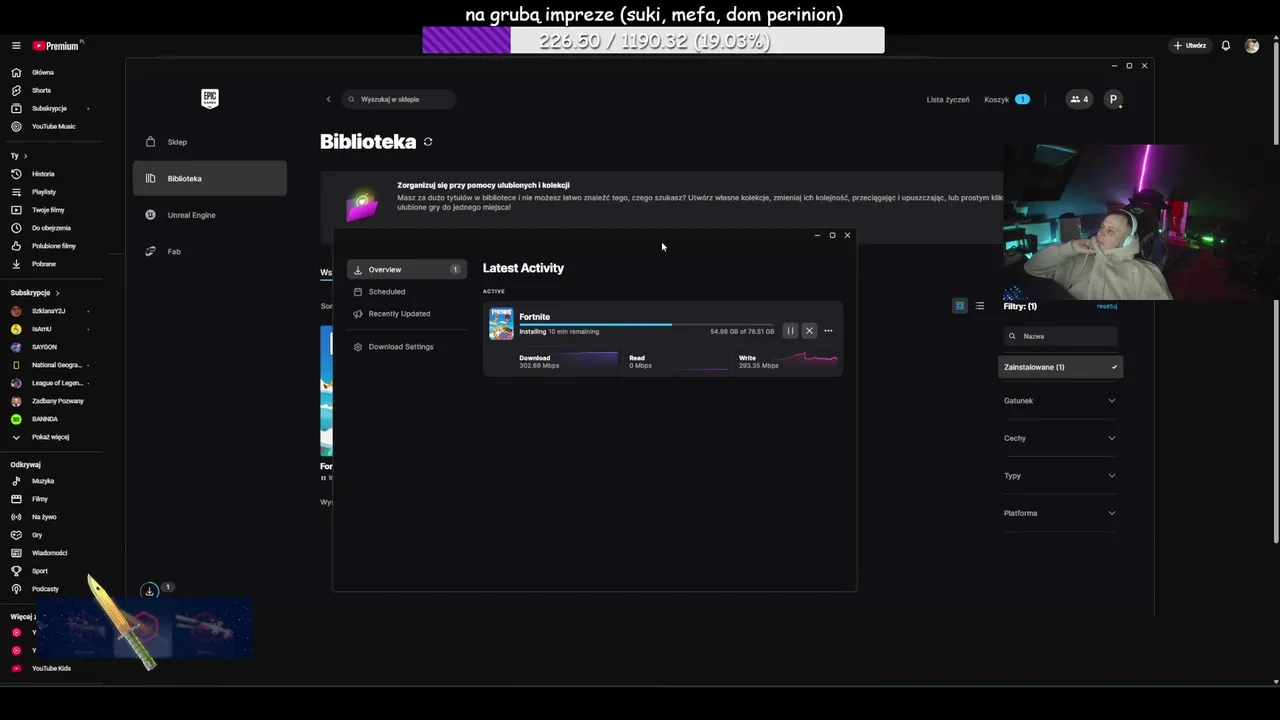The width and height of the screenshot is (1280, 720).
Task: Open Fab in Epic launcher sidebar
Action: pyautogui.click(x=210, y=251)
